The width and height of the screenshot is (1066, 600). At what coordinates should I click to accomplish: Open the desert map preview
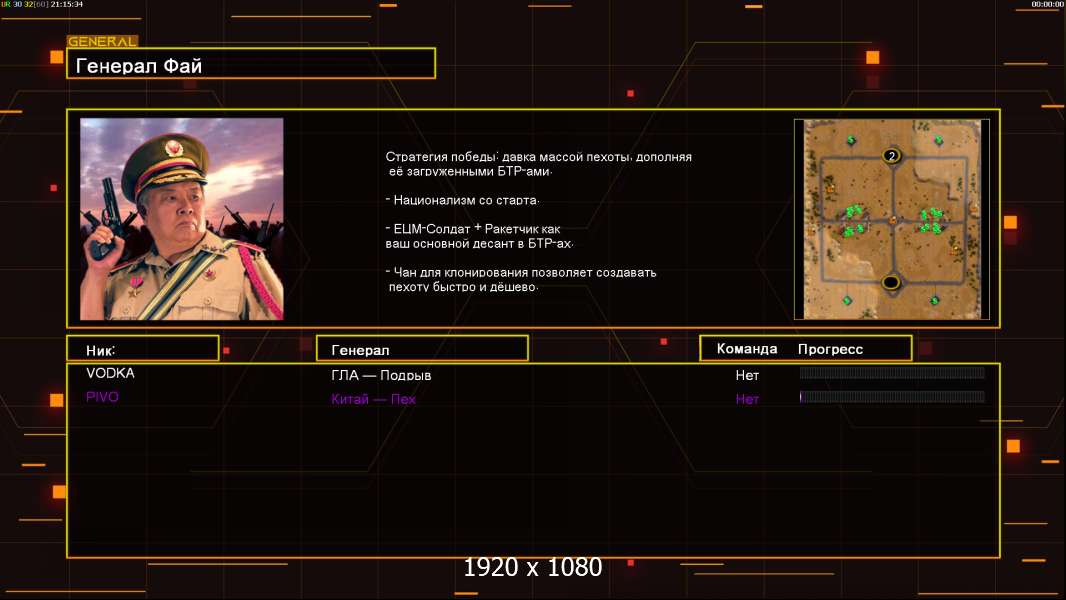pos(892,219)
